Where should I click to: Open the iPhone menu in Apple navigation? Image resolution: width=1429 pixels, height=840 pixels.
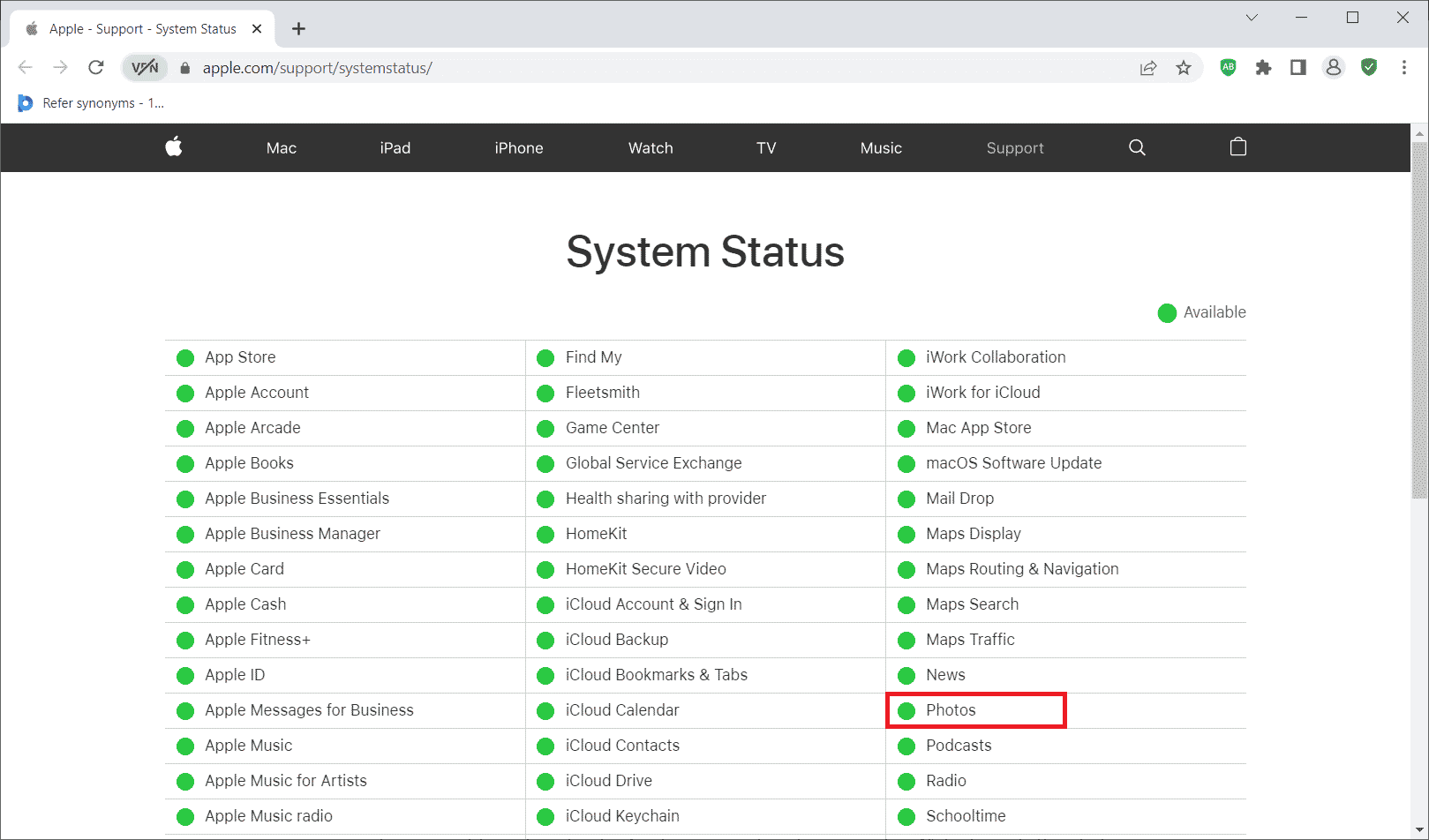(519, 148)
